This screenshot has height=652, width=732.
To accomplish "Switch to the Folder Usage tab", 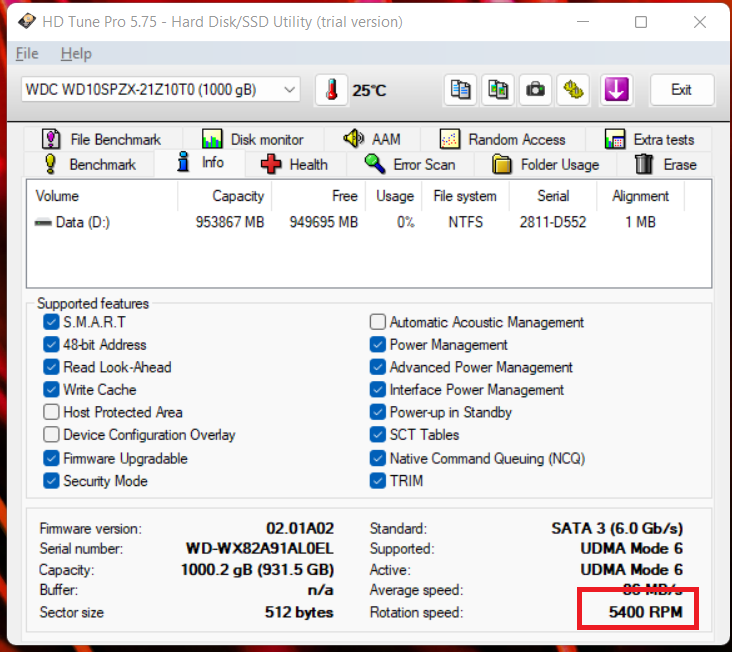I will (545, 164).
